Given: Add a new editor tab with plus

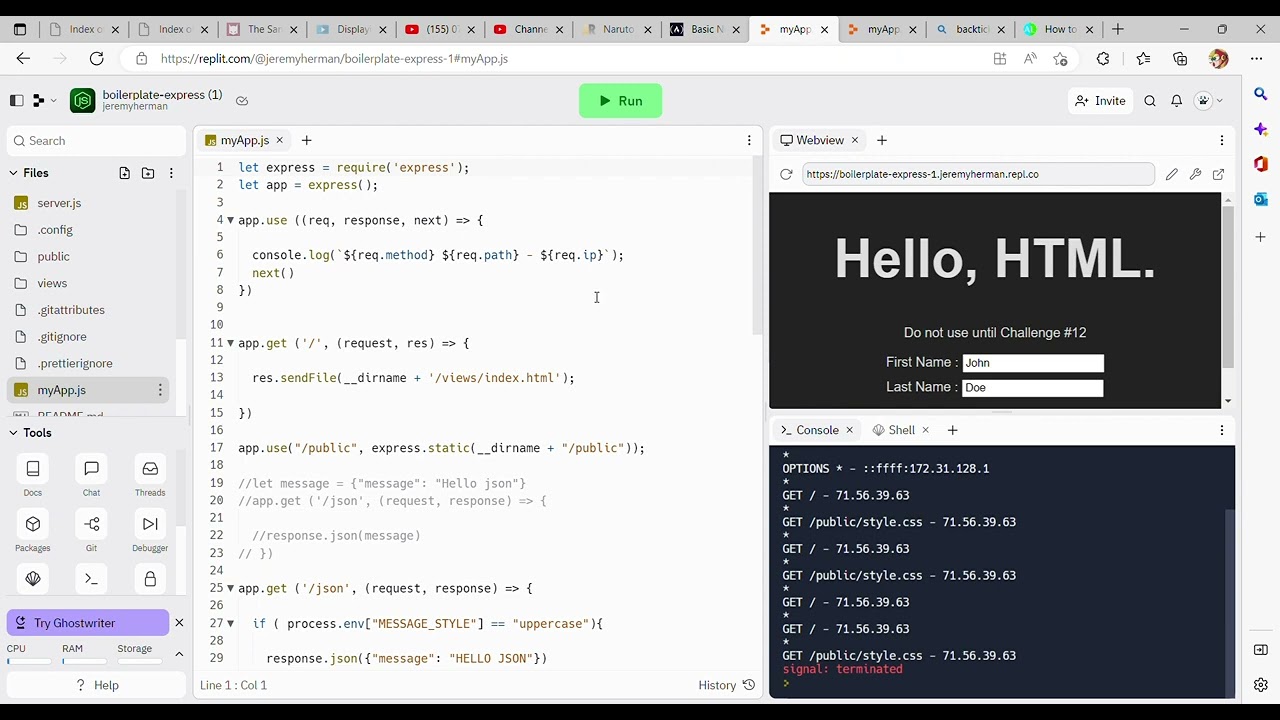Looking at the screenshot, I should click(307, 140).
